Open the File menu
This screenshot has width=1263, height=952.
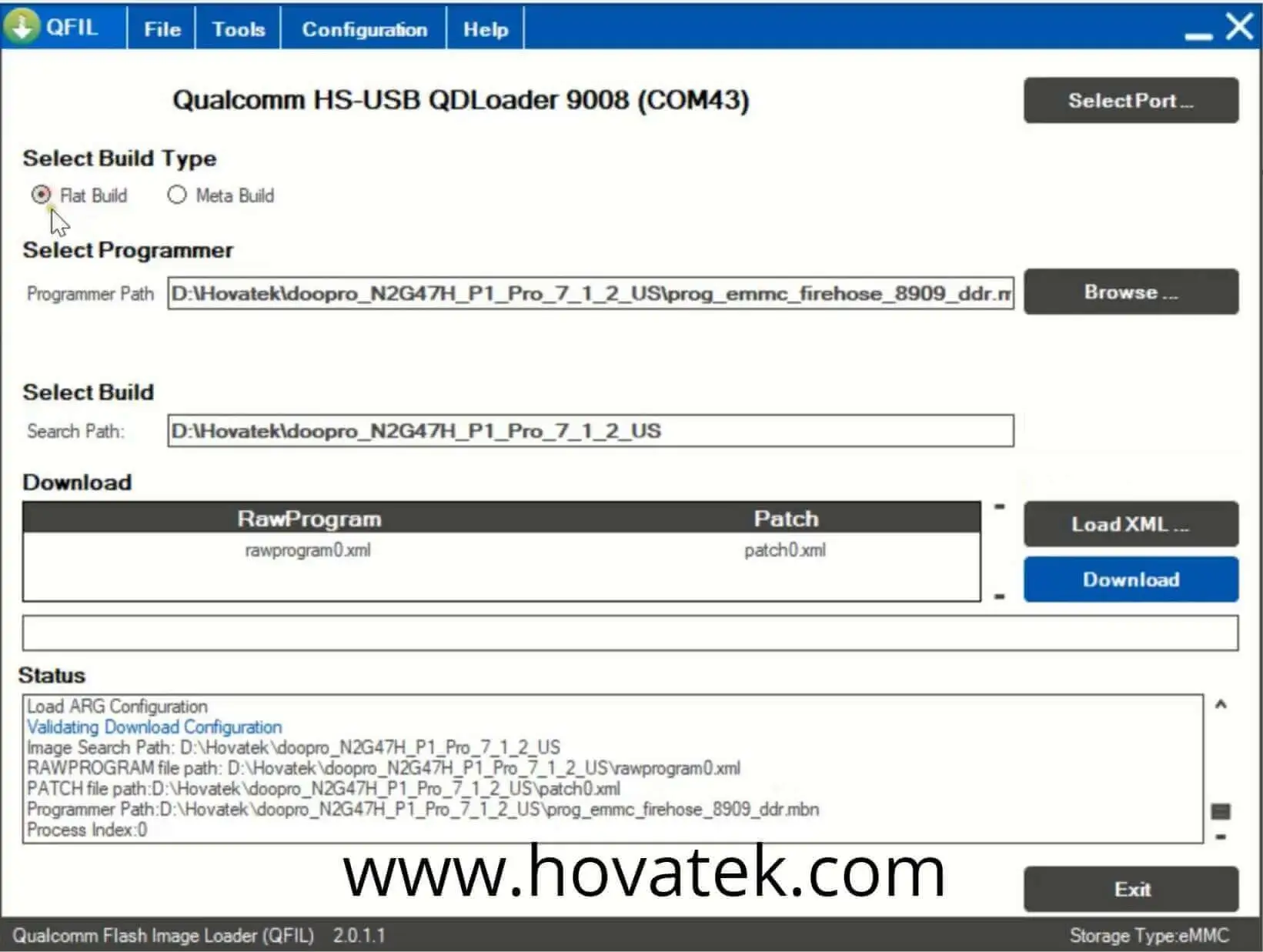(162, 29)
